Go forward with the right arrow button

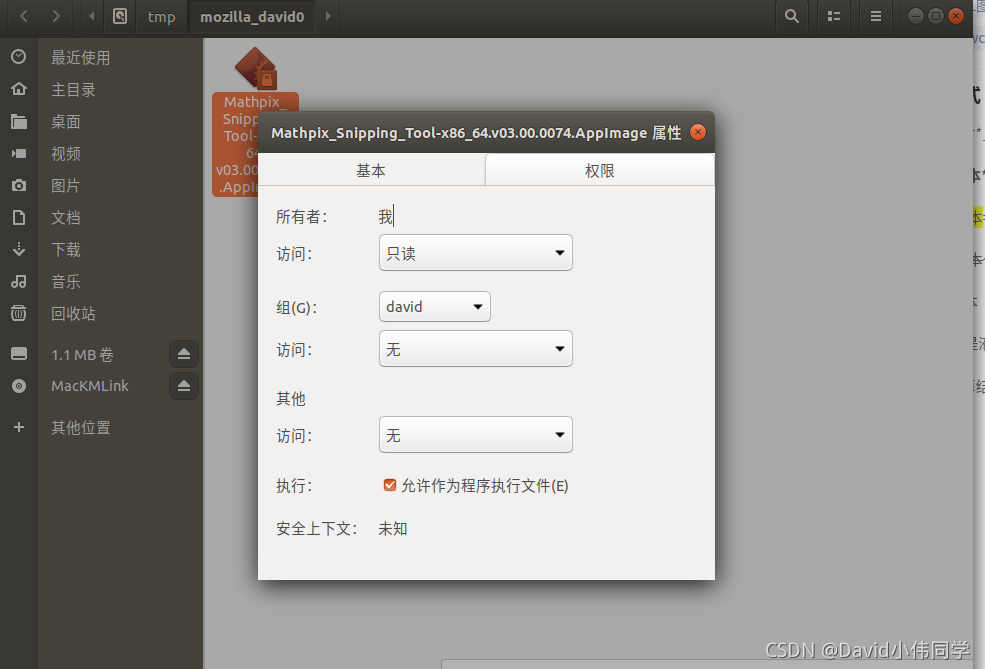[x=56, y=16]
